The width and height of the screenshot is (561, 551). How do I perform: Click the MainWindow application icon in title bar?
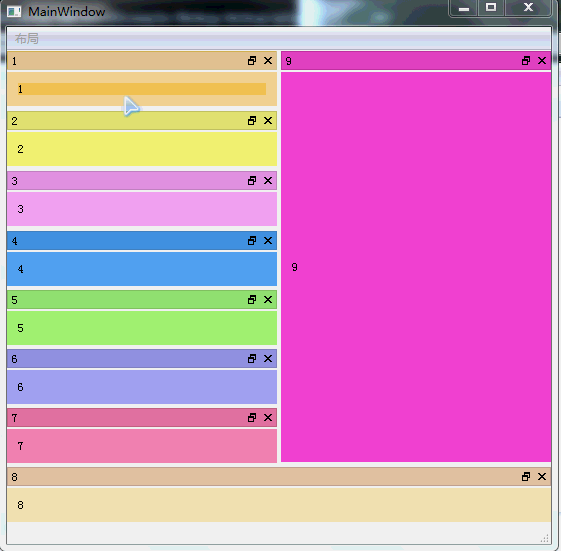[x=14, y=12]
